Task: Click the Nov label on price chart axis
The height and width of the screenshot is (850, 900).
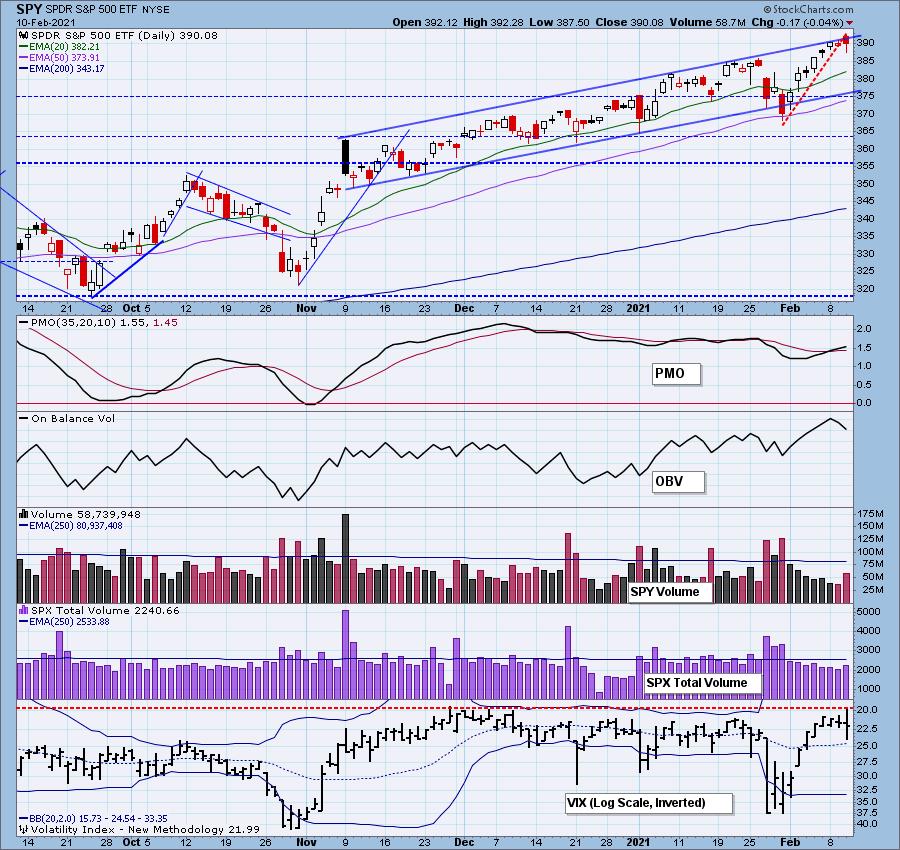Action: pos(307,308)
